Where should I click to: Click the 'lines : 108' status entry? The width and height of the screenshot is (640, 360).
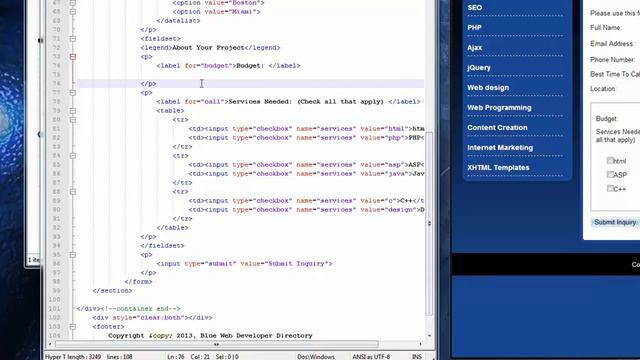coord(120,357)
